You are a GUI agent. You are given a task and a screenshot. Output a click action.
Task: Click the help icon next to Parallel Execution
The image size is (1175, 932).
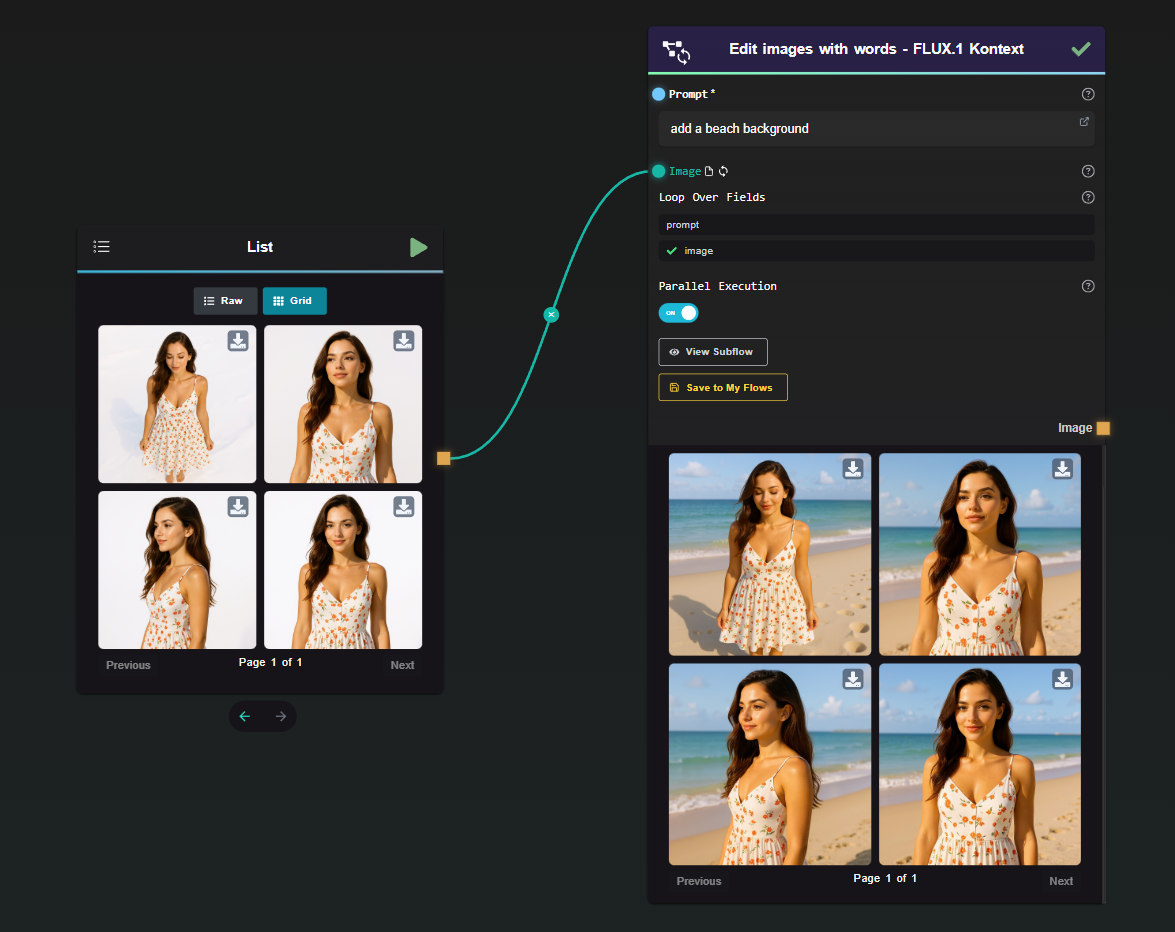coord(1088,286)
